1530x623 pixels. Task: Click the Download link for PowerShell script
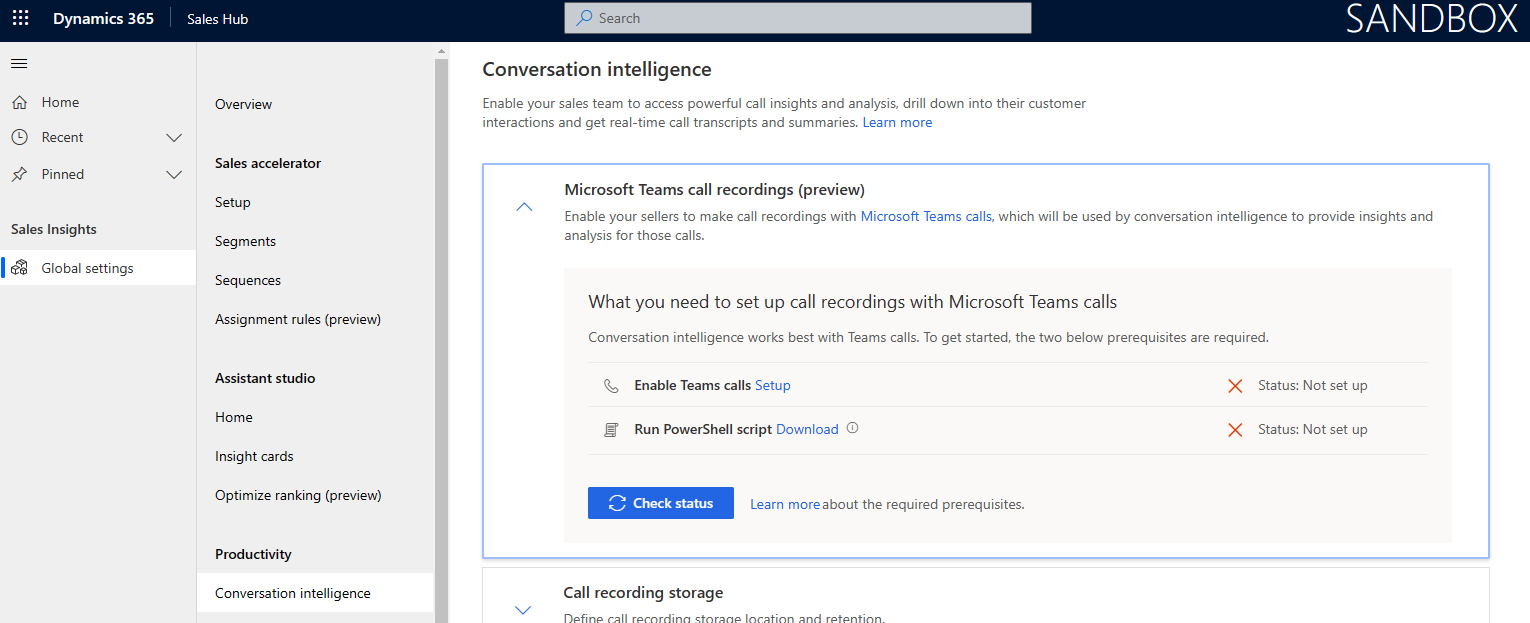(807, 429)
